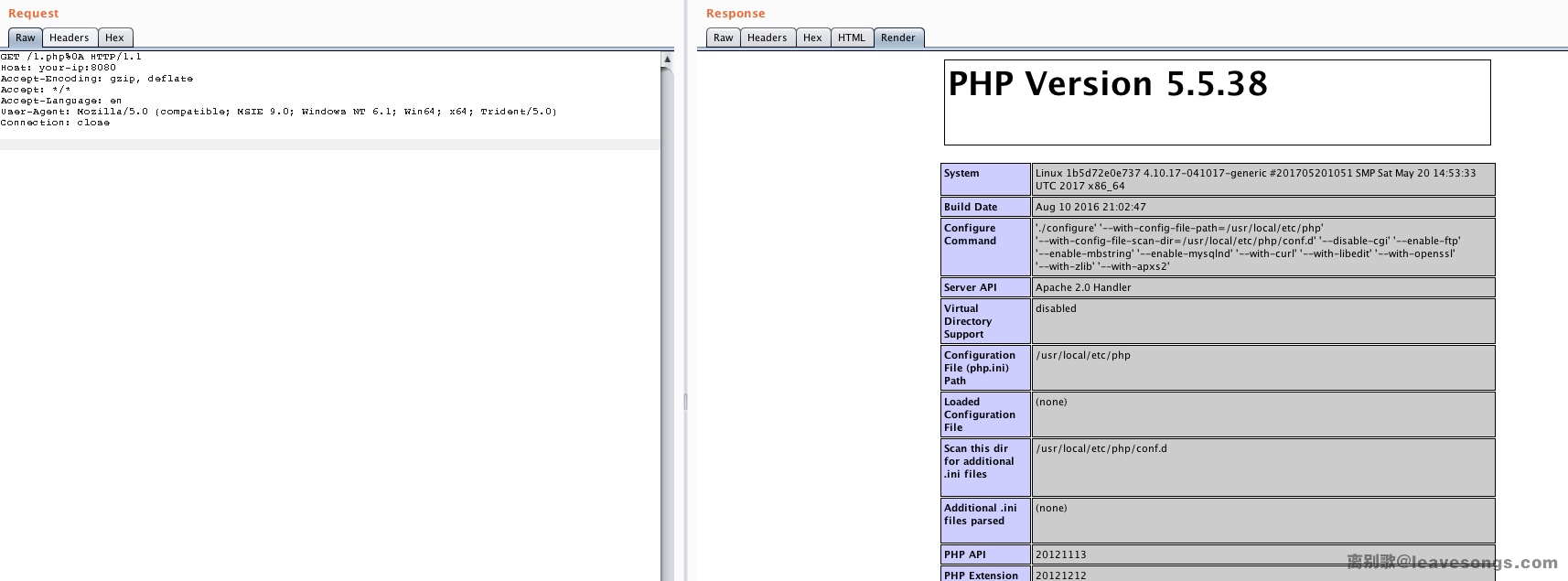Viewport: 1568px width, 581px height.
Task: Select the Request Hex tab
Action: point(114,38)
